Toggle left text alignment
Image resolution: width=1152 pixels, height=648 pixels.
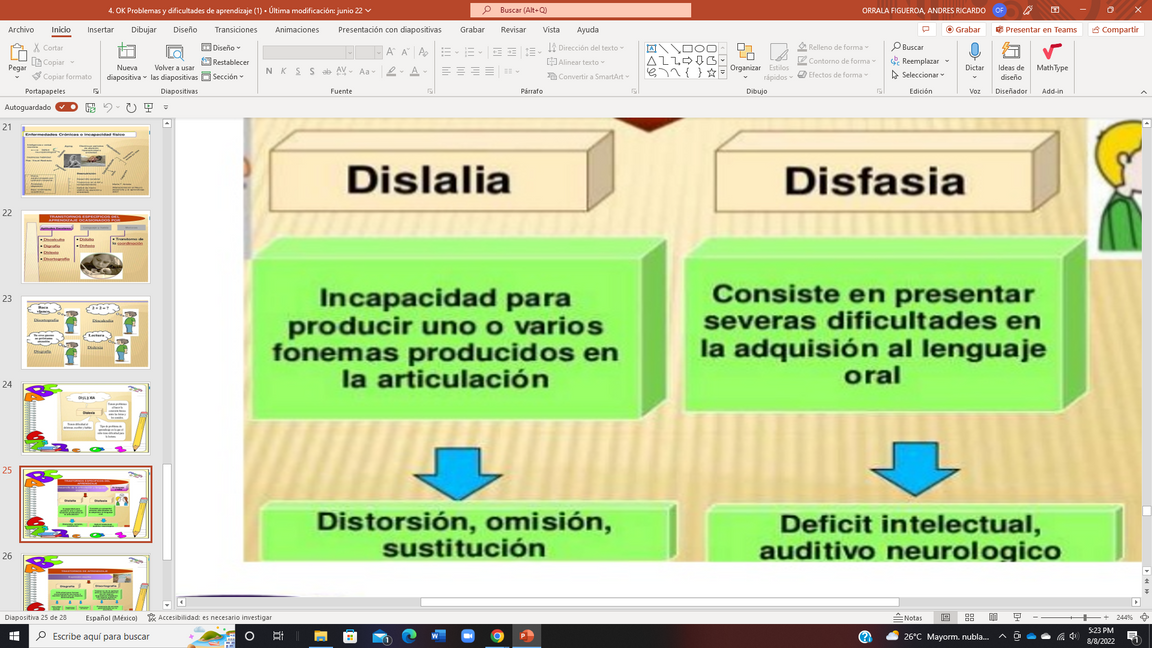click(x=446, y=71)
